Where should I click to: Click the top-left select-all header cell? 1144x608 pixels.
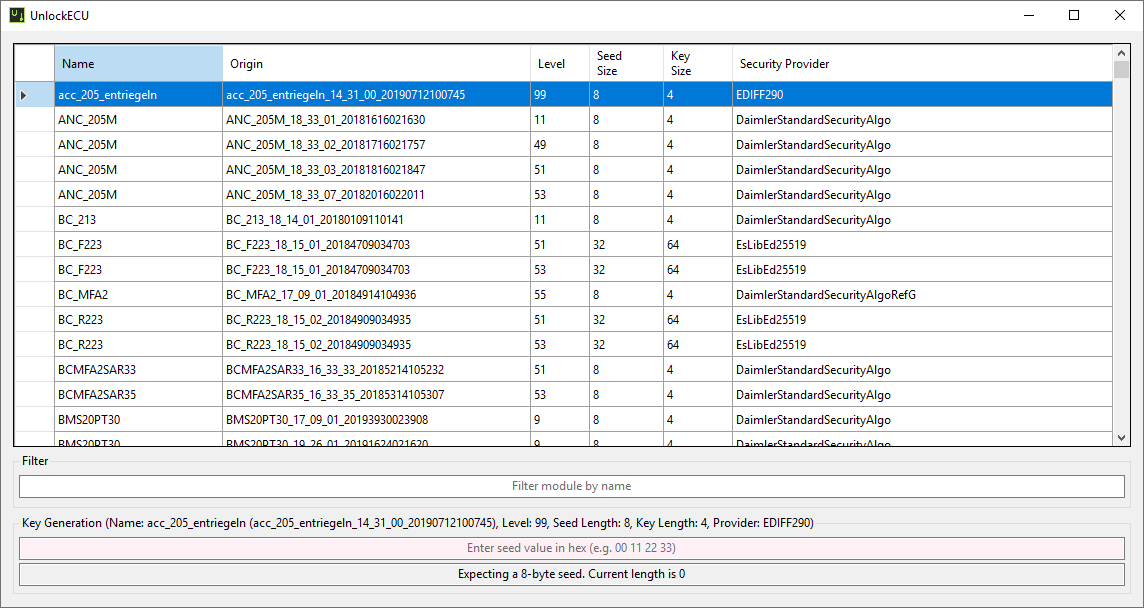34,64
